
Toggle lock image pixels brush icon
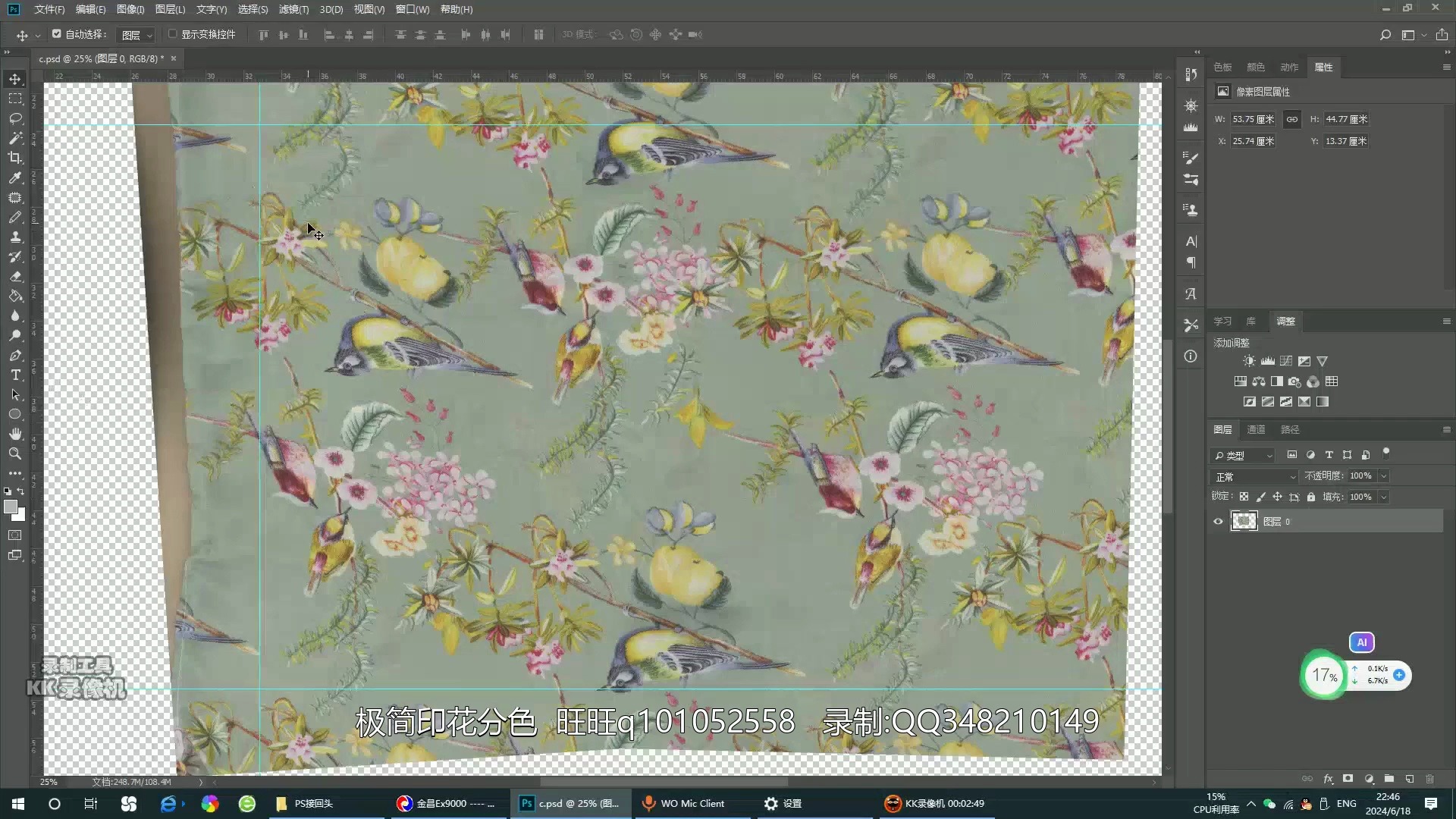(1260, 497)
